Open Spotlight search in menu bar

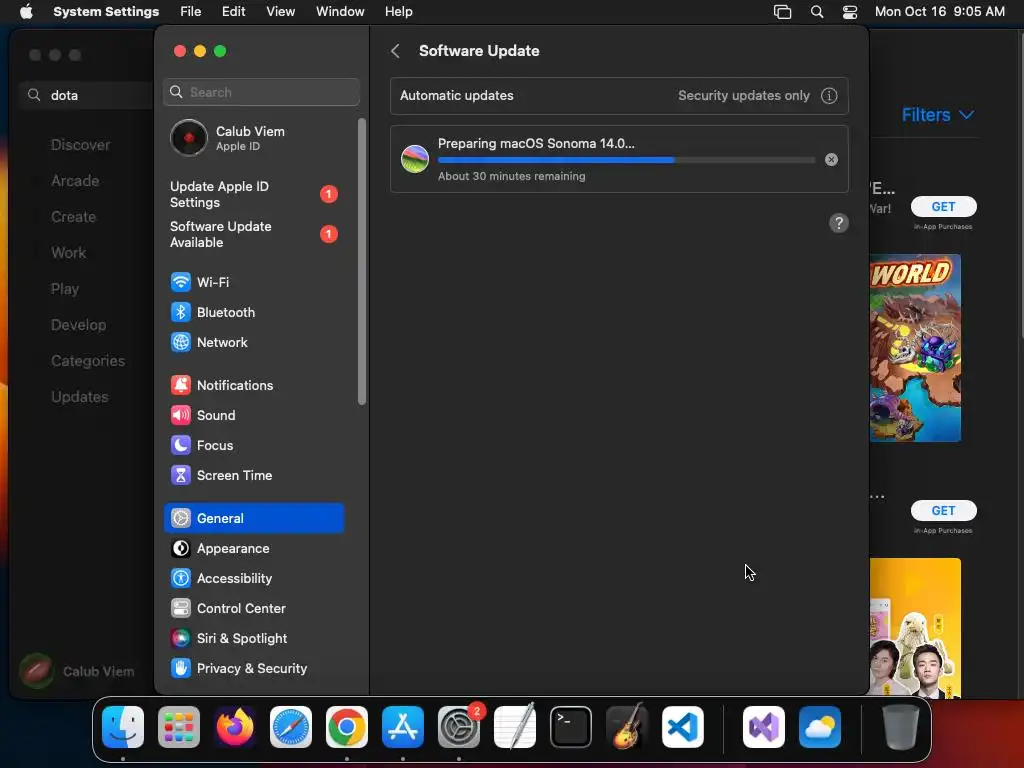click(816, 12)
